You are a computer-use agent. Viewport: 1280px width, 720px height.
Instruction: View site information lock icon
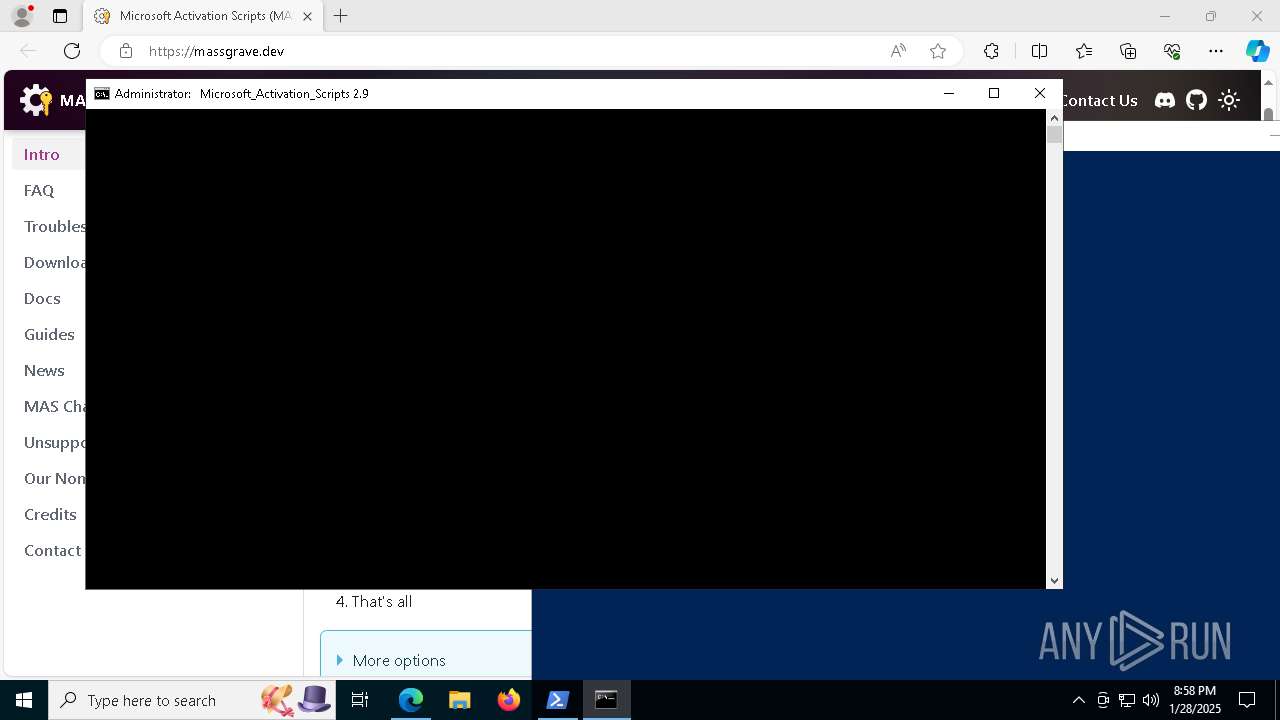point(125,51)
